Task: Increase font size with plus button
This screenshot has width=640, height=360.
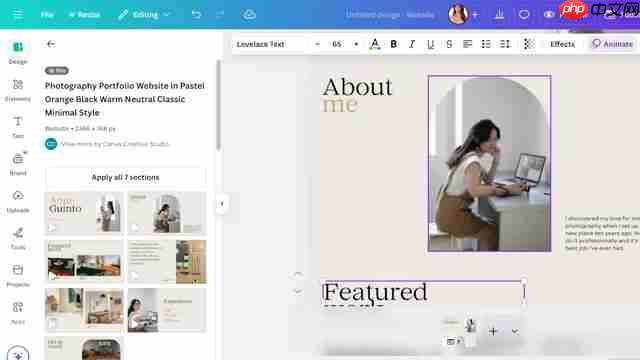Action: [x=356, y=44]
